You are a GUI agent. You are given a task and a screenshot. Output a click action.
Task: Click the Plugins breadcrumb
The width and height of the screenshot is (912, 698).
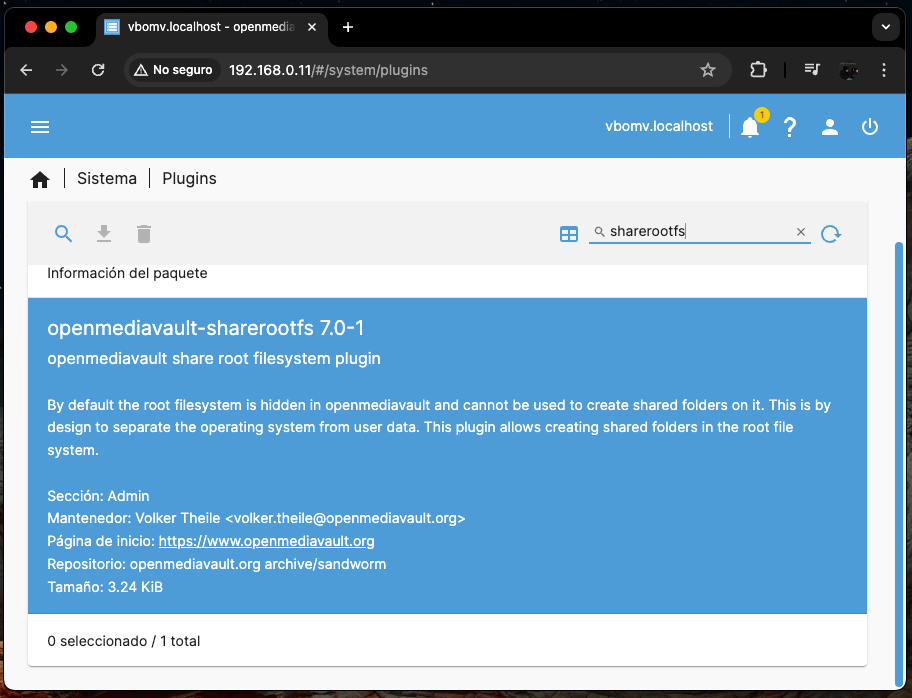[x=189, y=179]
